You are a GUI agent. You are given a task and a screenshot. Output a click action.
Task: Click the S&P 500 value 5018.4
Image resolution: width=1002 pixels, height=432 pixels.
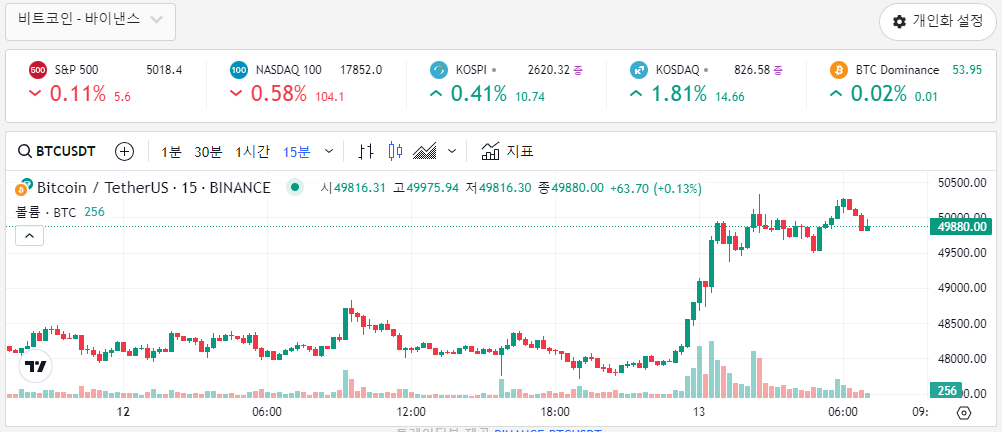[x=164, y=70]
